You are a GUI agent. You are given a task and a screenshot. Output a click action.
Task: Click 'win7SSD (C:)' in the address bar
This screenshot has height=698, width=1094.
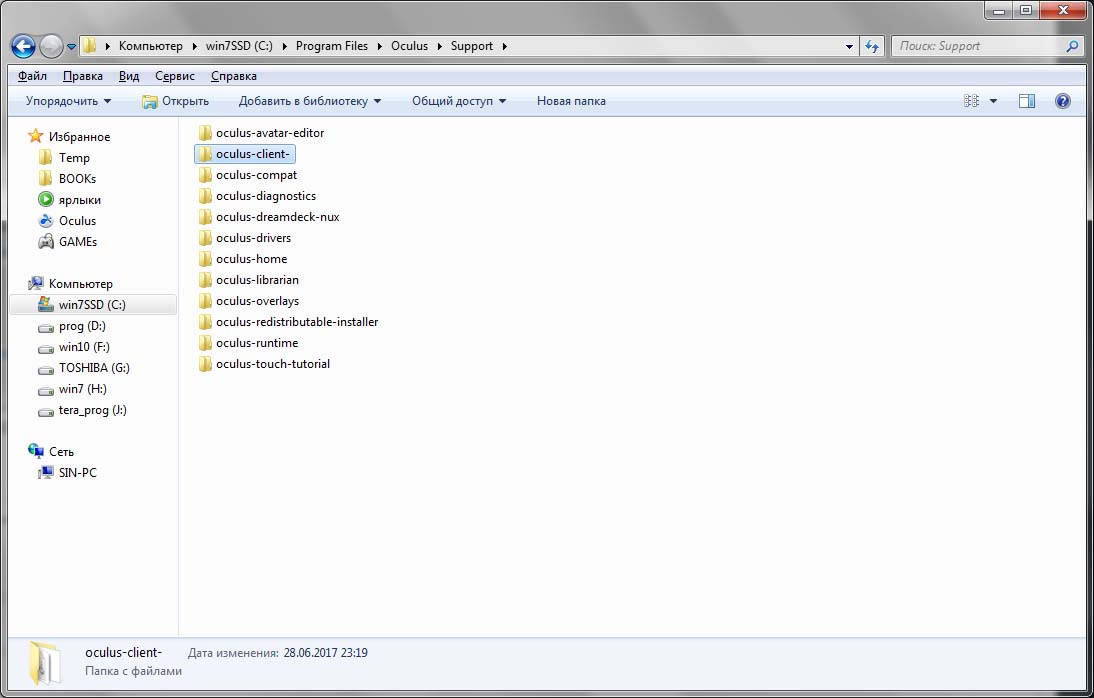[x=239, y=46]
